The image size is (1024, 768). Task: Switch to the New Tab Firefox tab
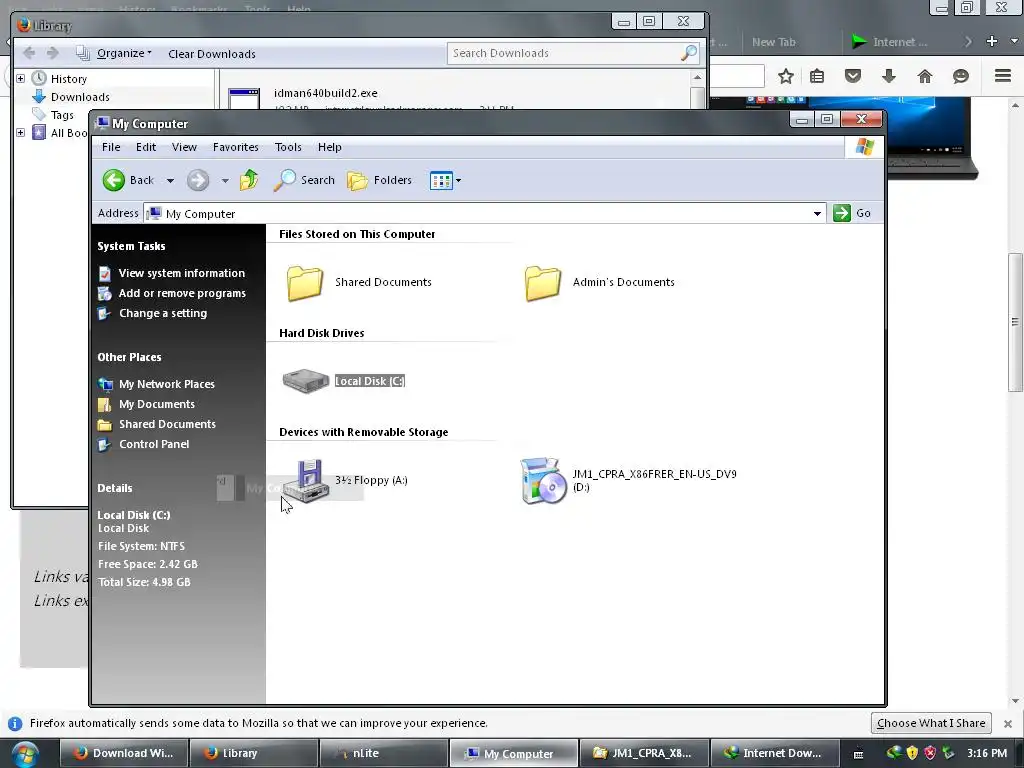(773, 42)
